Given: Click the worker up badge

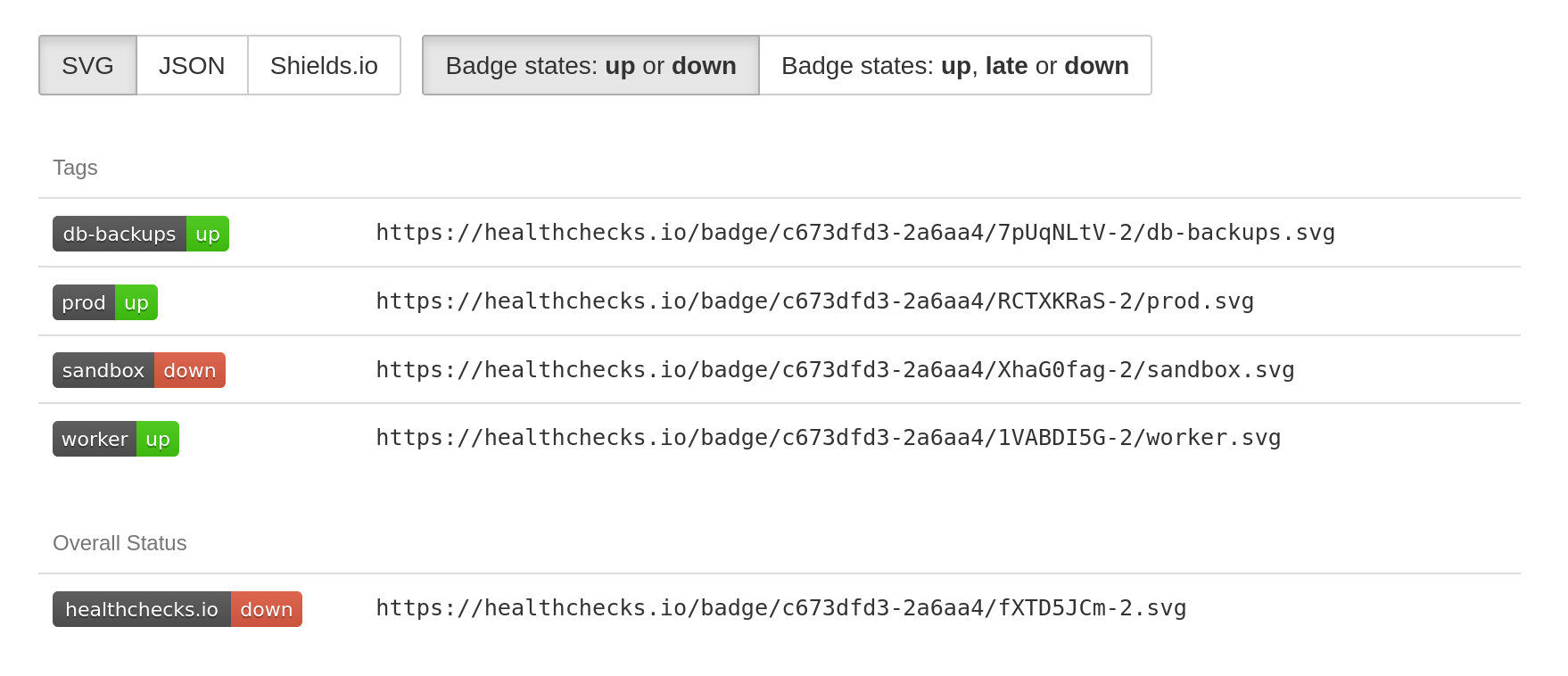Looking at the screenshot, I should click(x=115, y=438).
